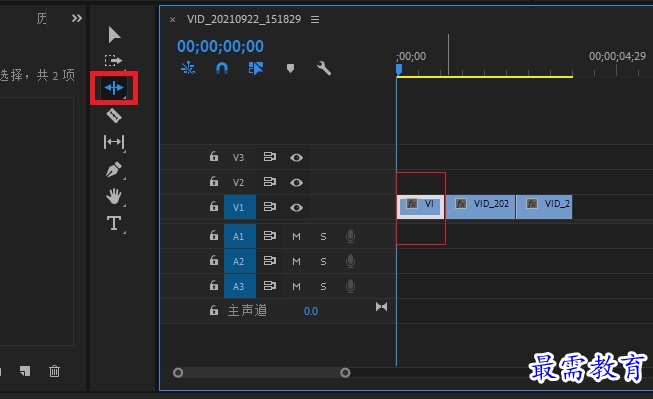Select the Hand tool
653x399 pixels.
[114, 196]
